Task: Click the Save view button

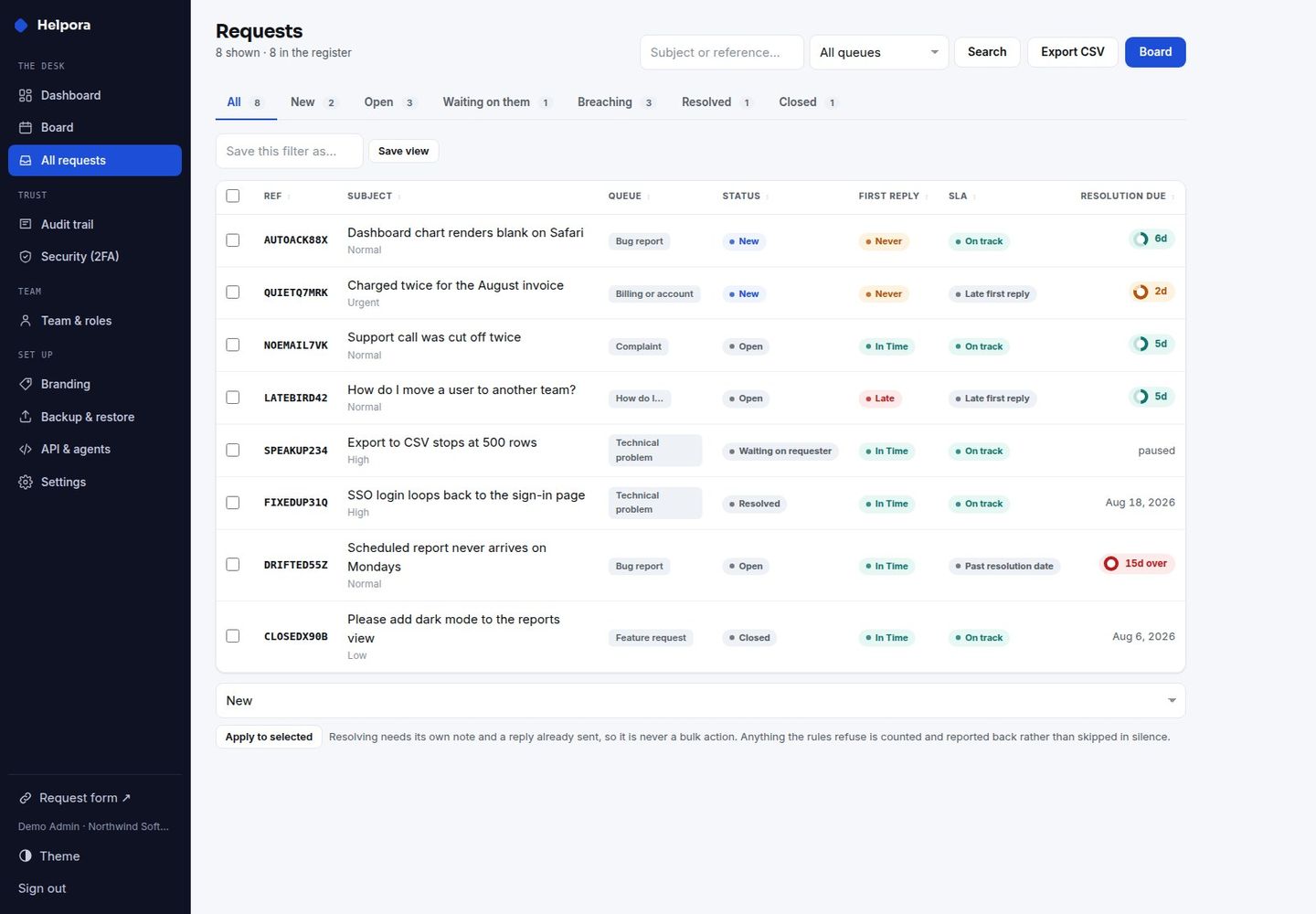Action: [403, 151]
